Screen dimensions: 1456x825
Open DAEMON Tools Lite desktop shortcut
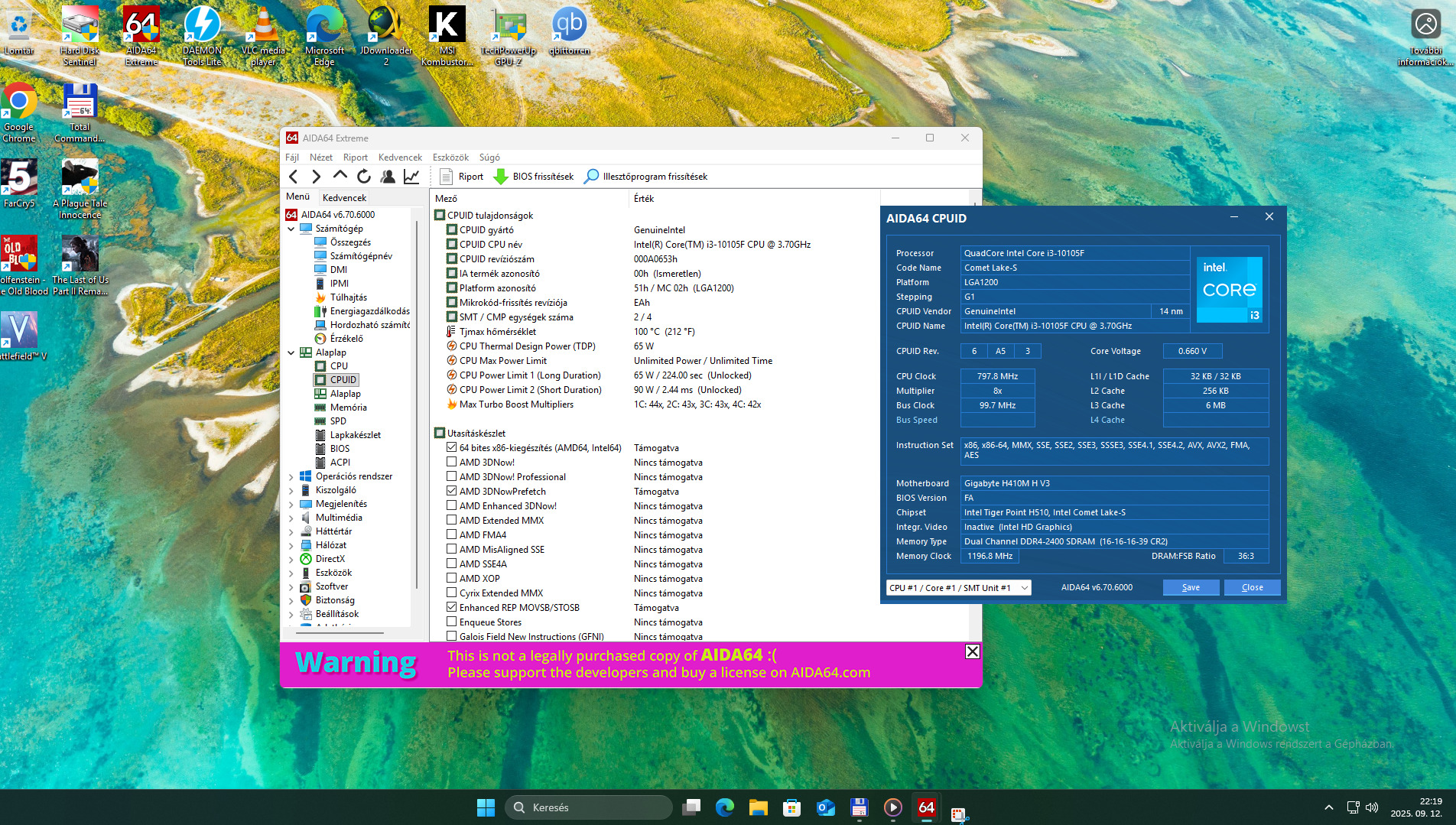click(202, 36)
